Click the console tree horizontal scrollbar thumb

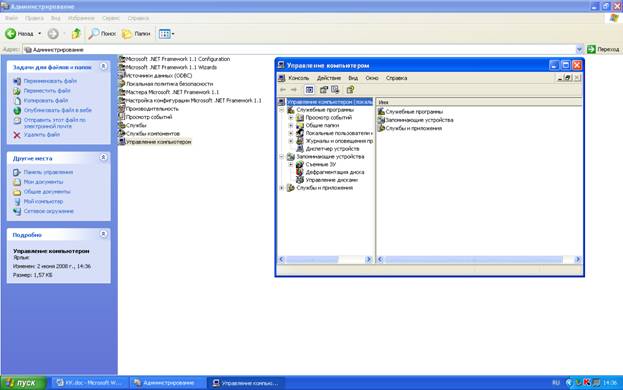pos(312,259)
